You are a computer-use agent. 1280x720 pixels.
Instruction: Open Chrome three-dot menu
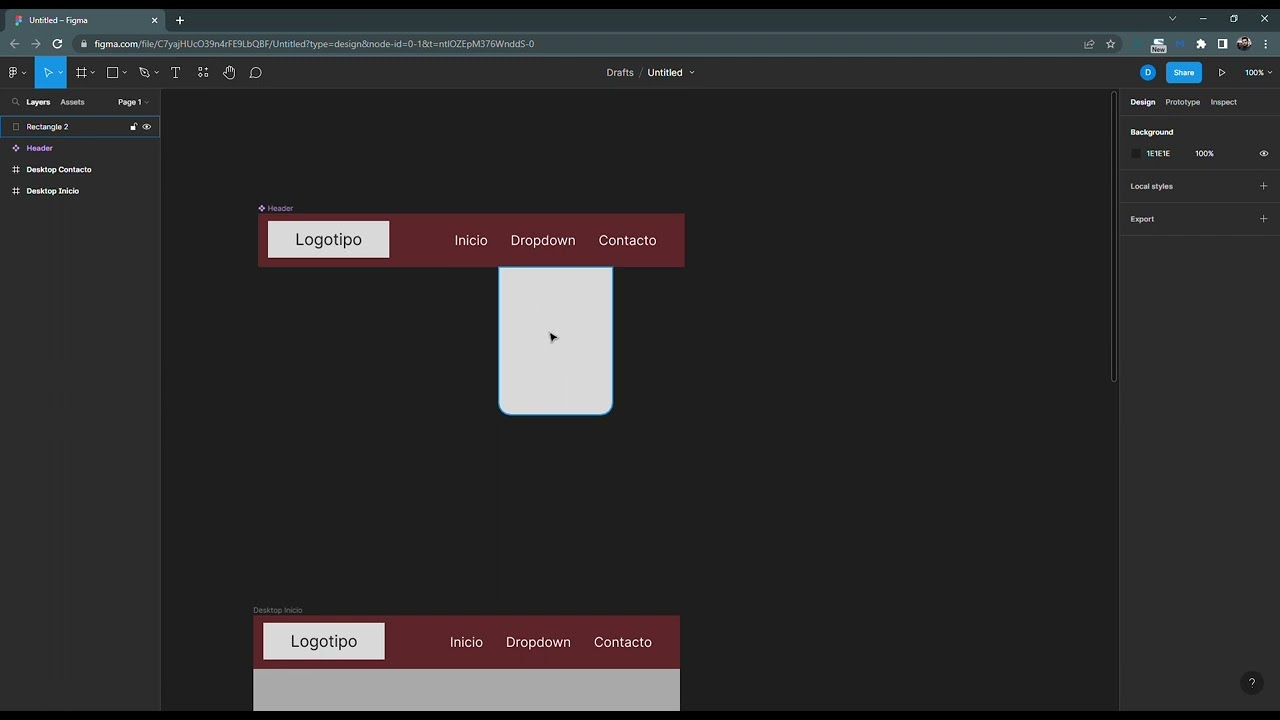(1265, 44)
